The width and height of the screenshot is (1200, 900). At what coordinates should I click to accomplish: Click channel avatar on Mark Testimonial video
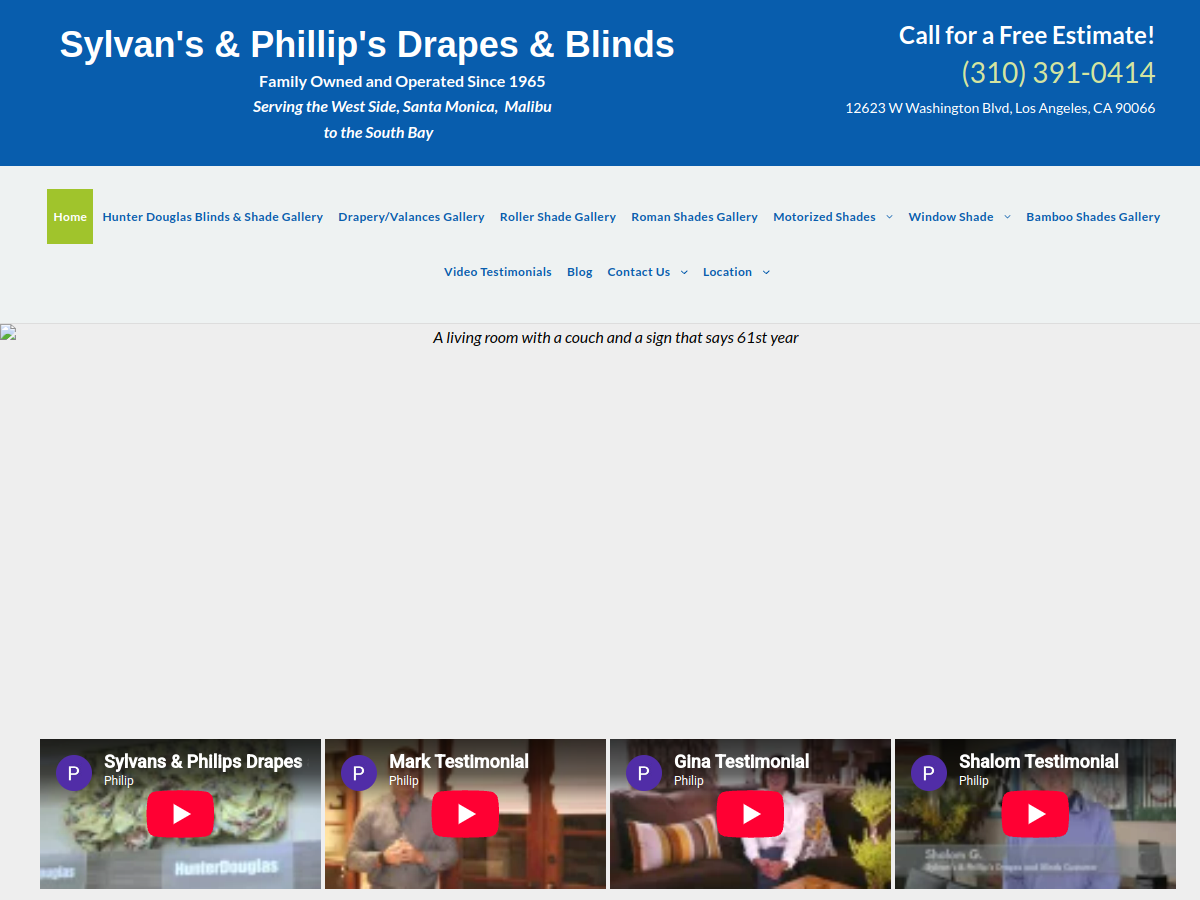(359, 773)
